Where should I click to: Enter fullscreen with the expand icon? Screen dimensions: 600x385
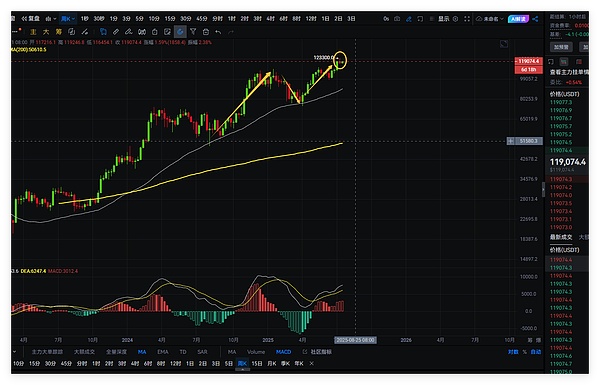pos(467,19)
